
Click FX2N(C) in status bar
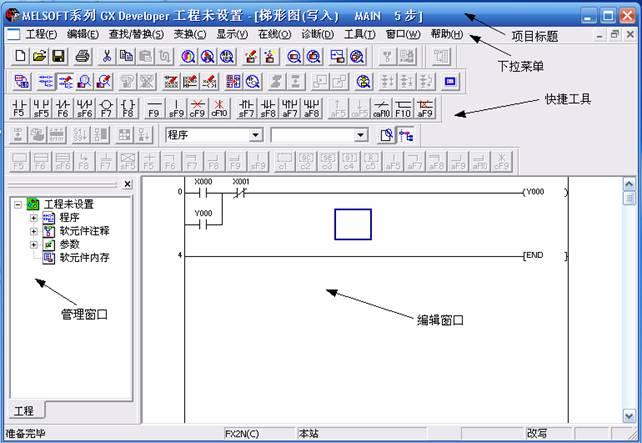point(242,434)
